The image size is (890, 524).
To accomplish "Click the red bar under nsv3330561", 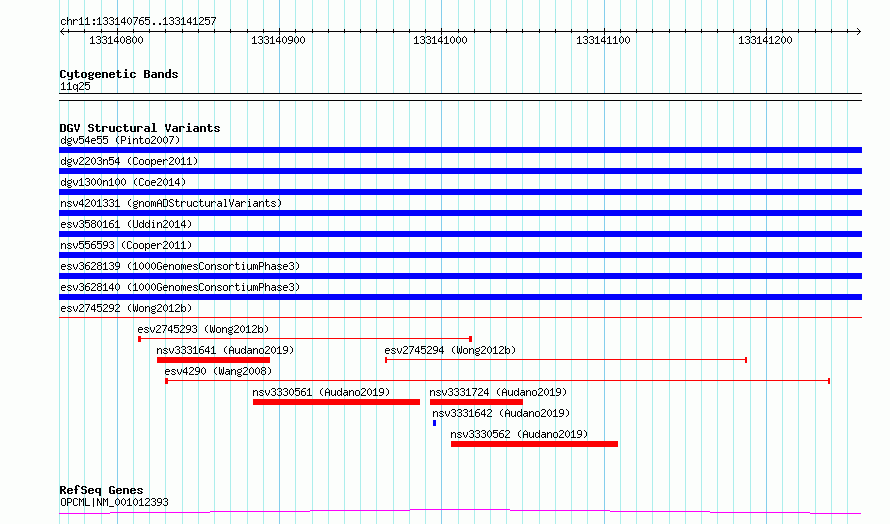I will [337, 402].
